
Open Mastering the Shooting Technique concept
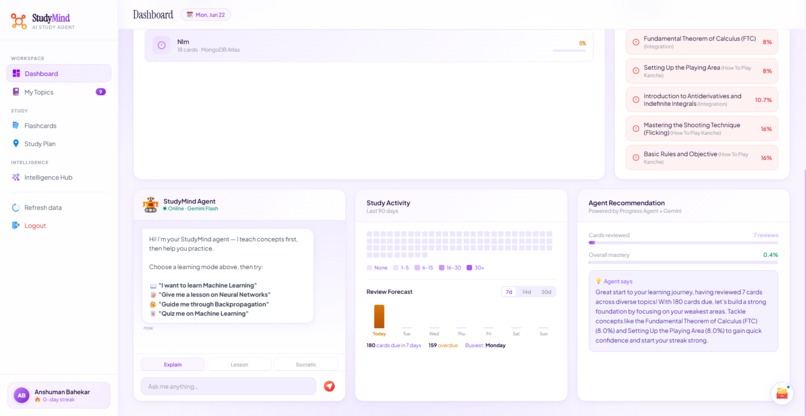point(702,129)
